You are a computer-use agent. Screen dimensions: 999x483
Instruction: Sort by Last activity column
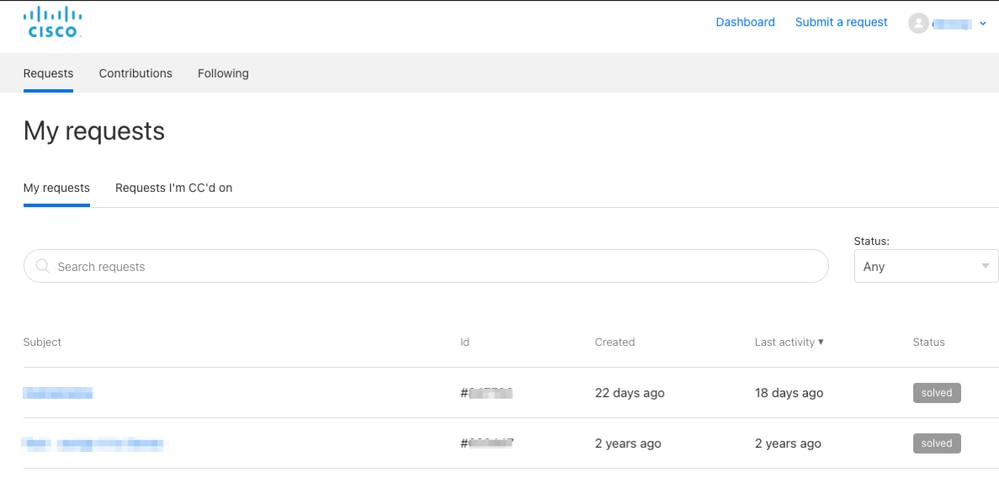tap(789, 342)
